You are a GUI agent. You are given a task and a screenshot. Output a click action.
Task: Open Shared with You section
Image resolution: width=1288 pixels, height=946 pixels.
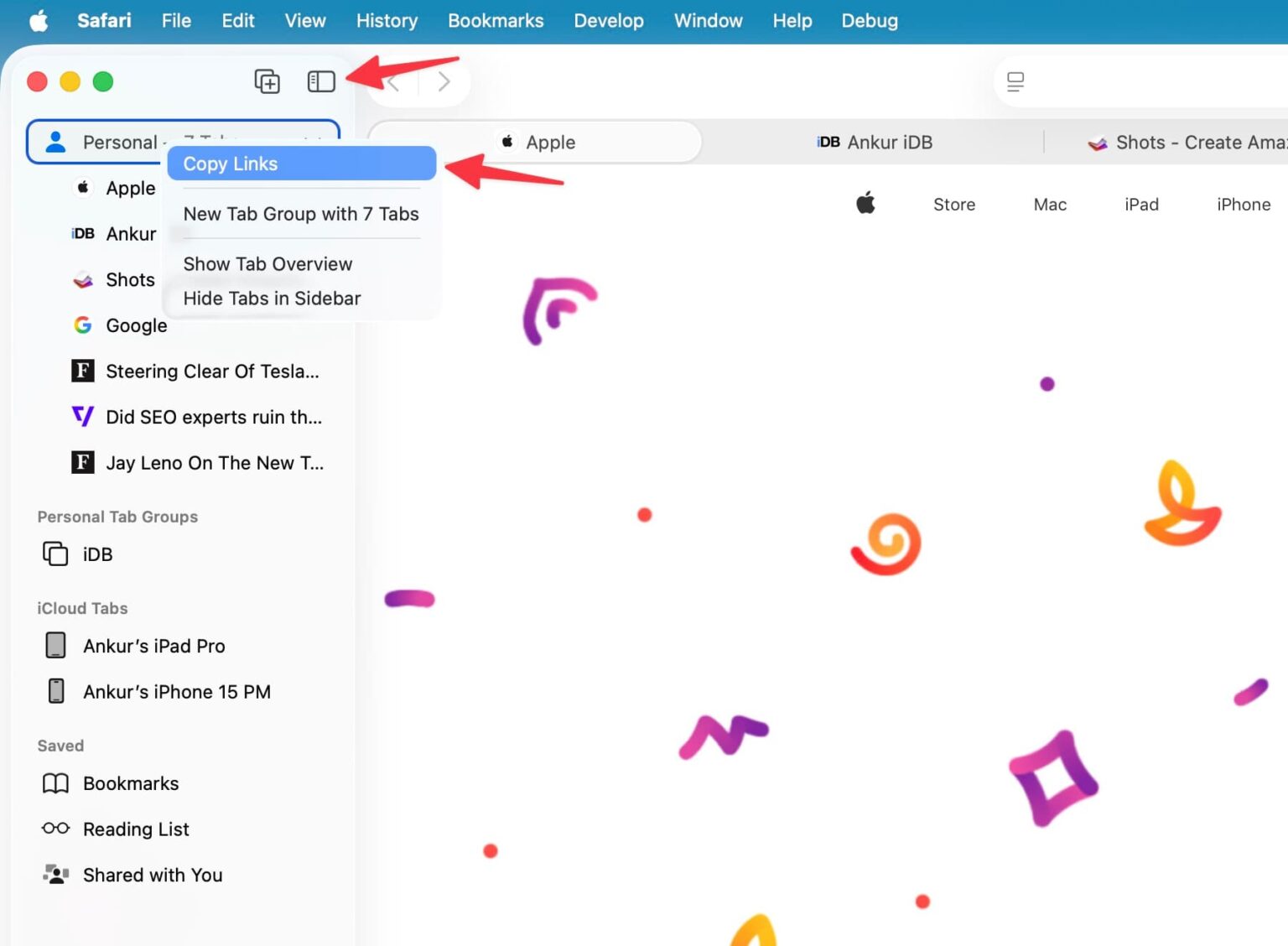[153, 875]
